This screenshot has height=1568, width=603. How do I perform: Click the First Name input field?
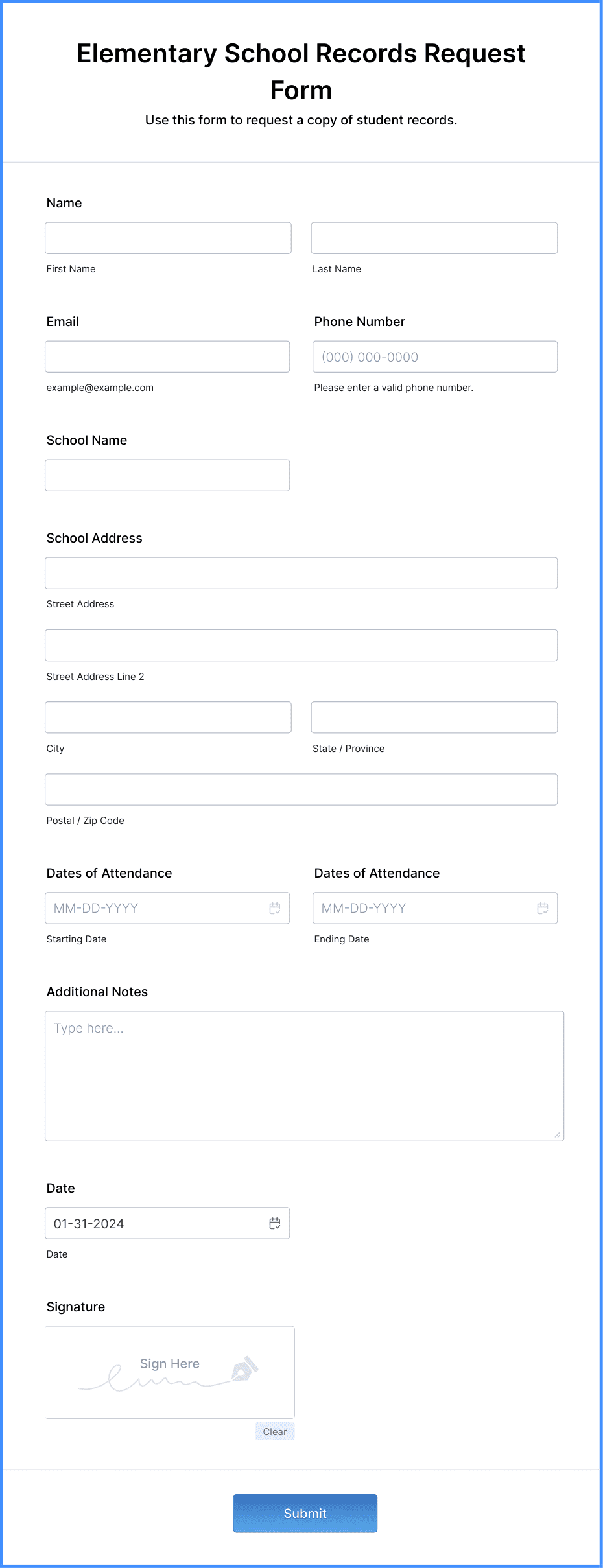167,238
